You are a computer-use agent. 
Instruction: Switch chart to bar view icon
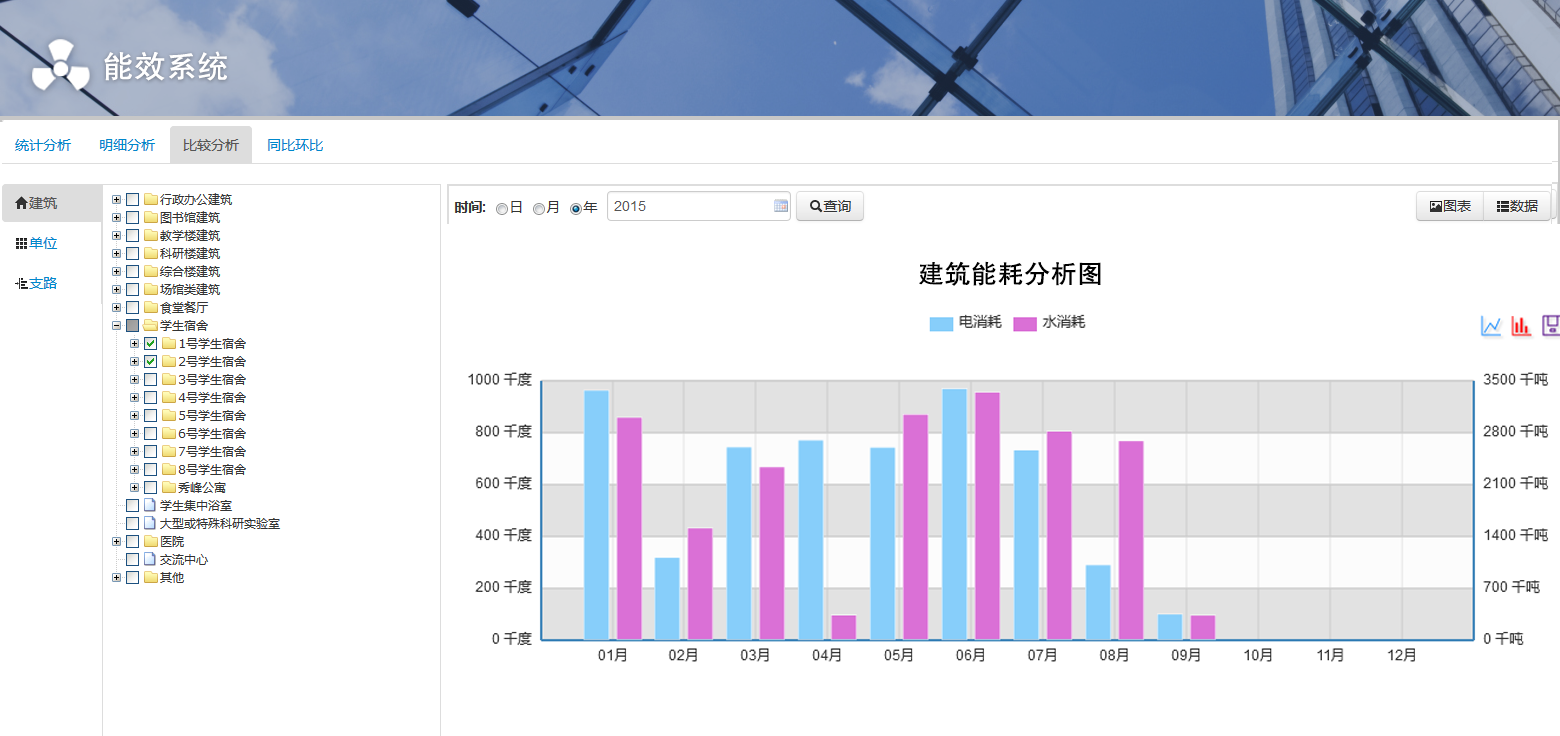click(x=1521, y=326)
